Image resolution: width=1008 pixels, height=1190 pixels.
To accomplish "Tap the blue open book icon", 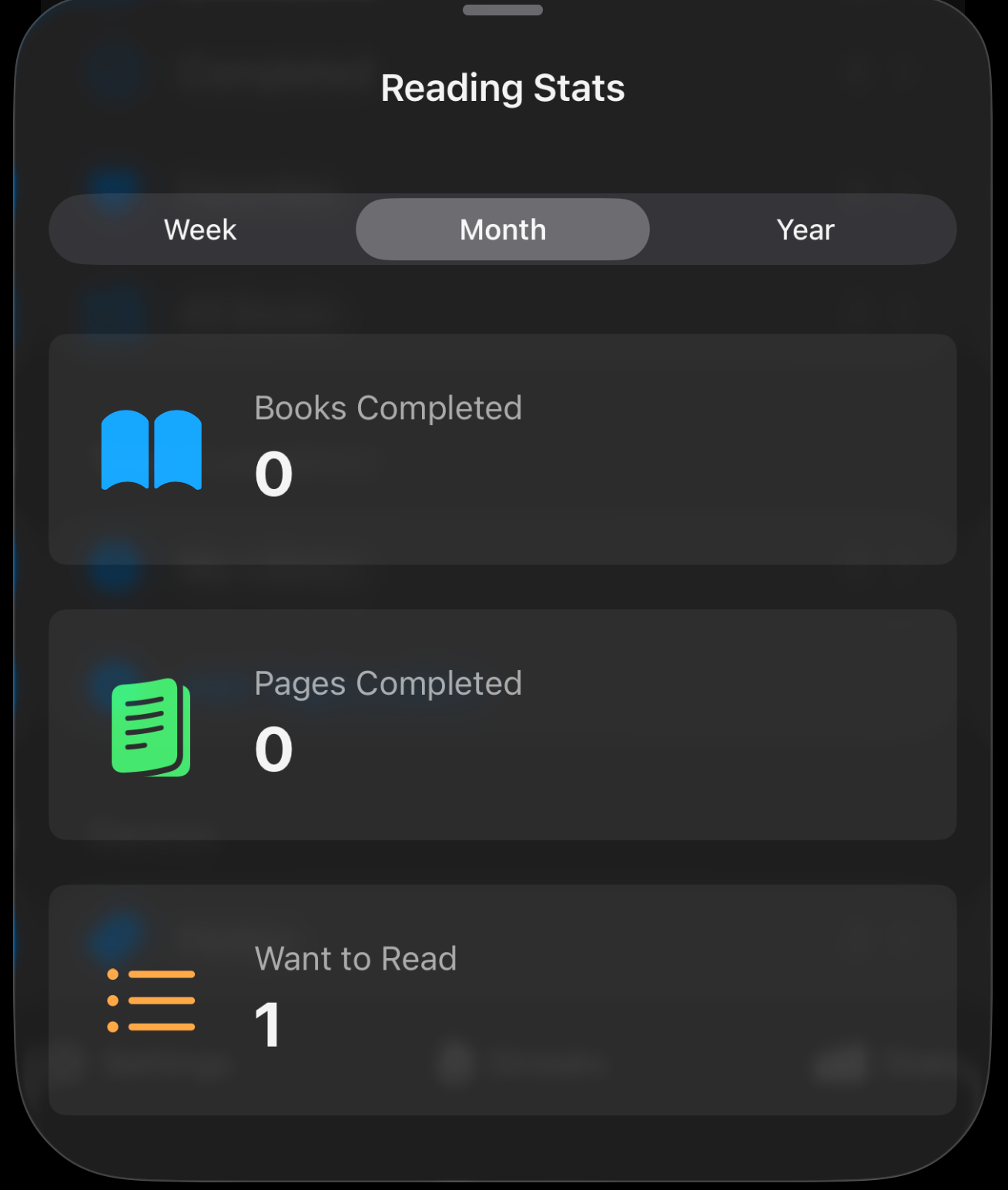I will 151,450.
